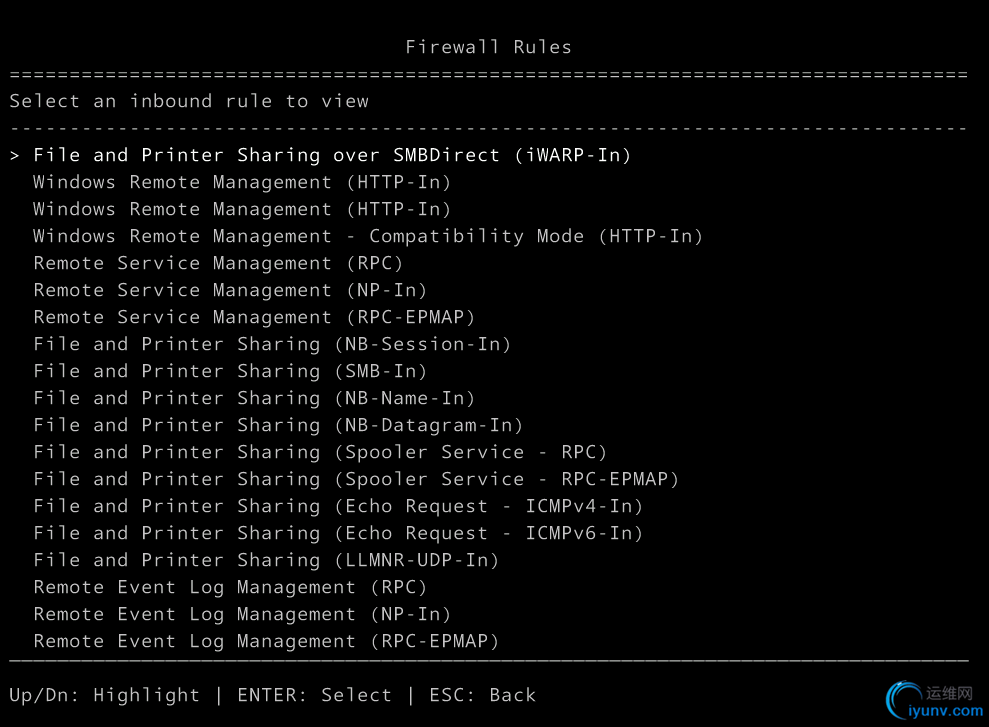Open Echo Request - ICMPv4-In rule
The image size is (989, 727).
pyautogui.click(x=337, y=506)
